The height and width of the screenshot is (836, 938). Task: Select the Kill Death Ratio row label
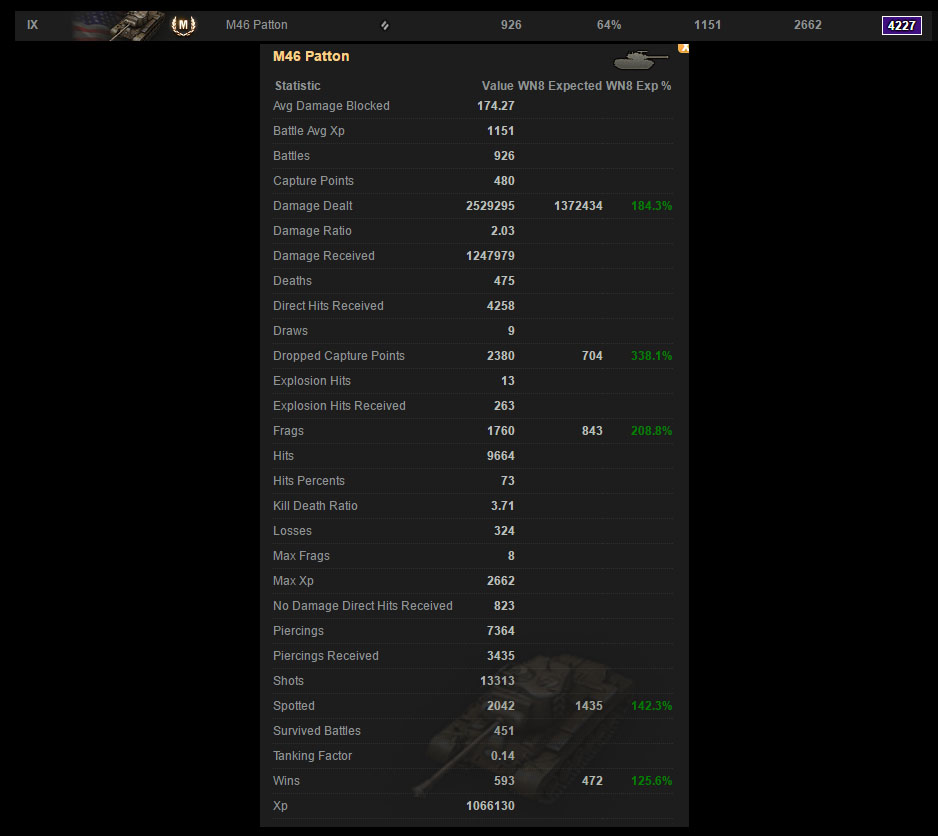click(315, 506)
